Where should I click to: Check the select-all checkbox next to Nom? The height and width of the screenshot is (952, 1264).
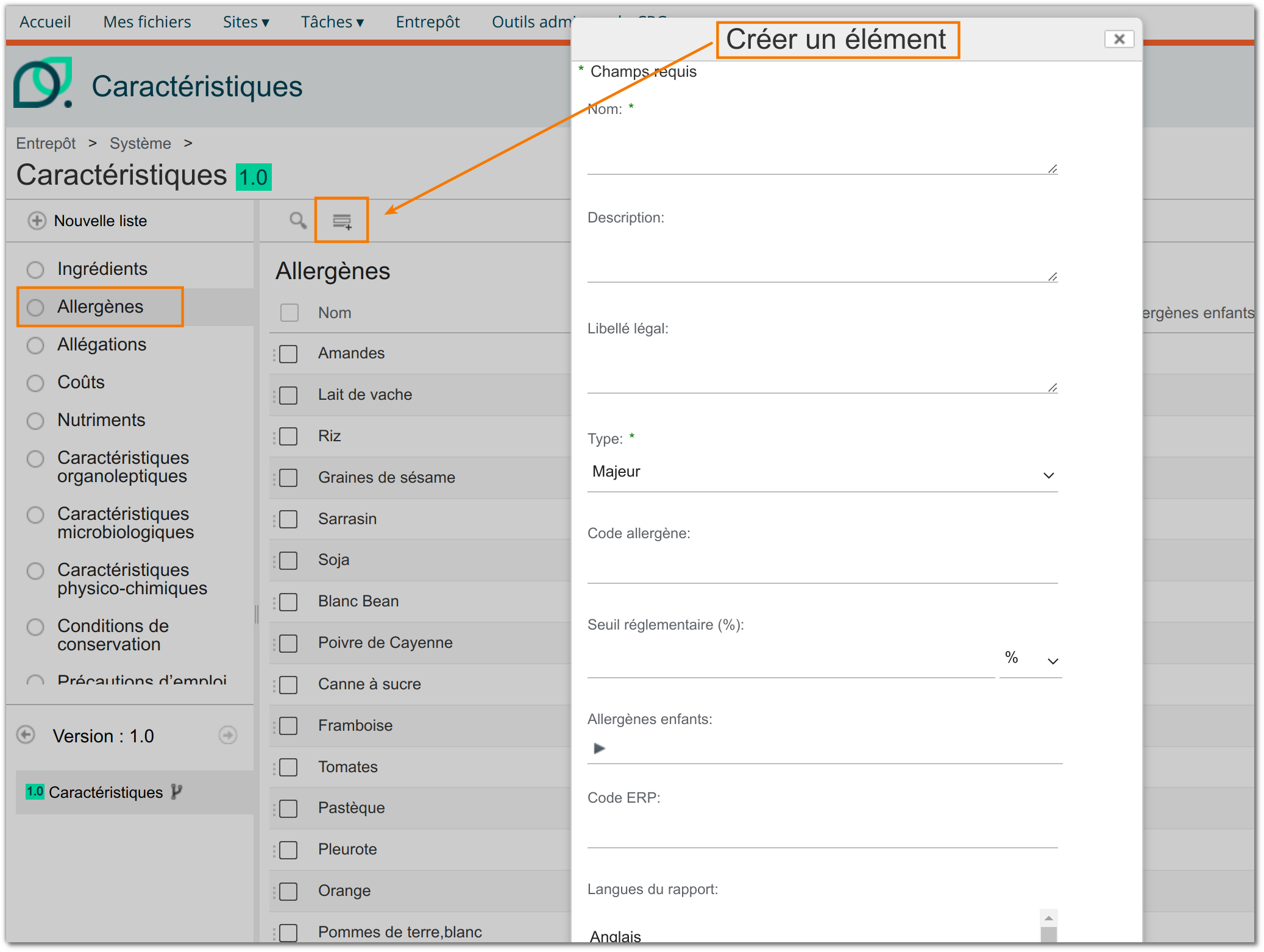tap(289, 313)
